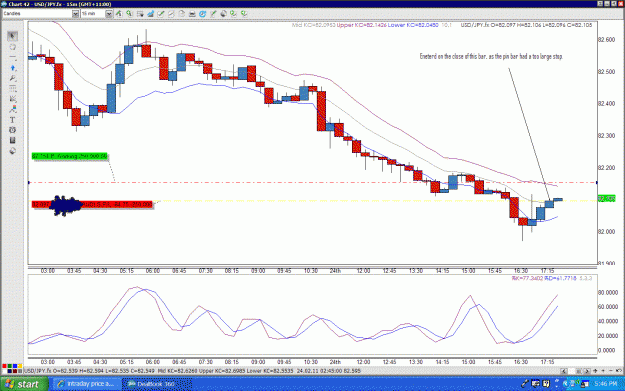Image resolution: width=625 pixels, height=391 pixels.
Task: Select the horizontal line tool
Action: point(12,58)
